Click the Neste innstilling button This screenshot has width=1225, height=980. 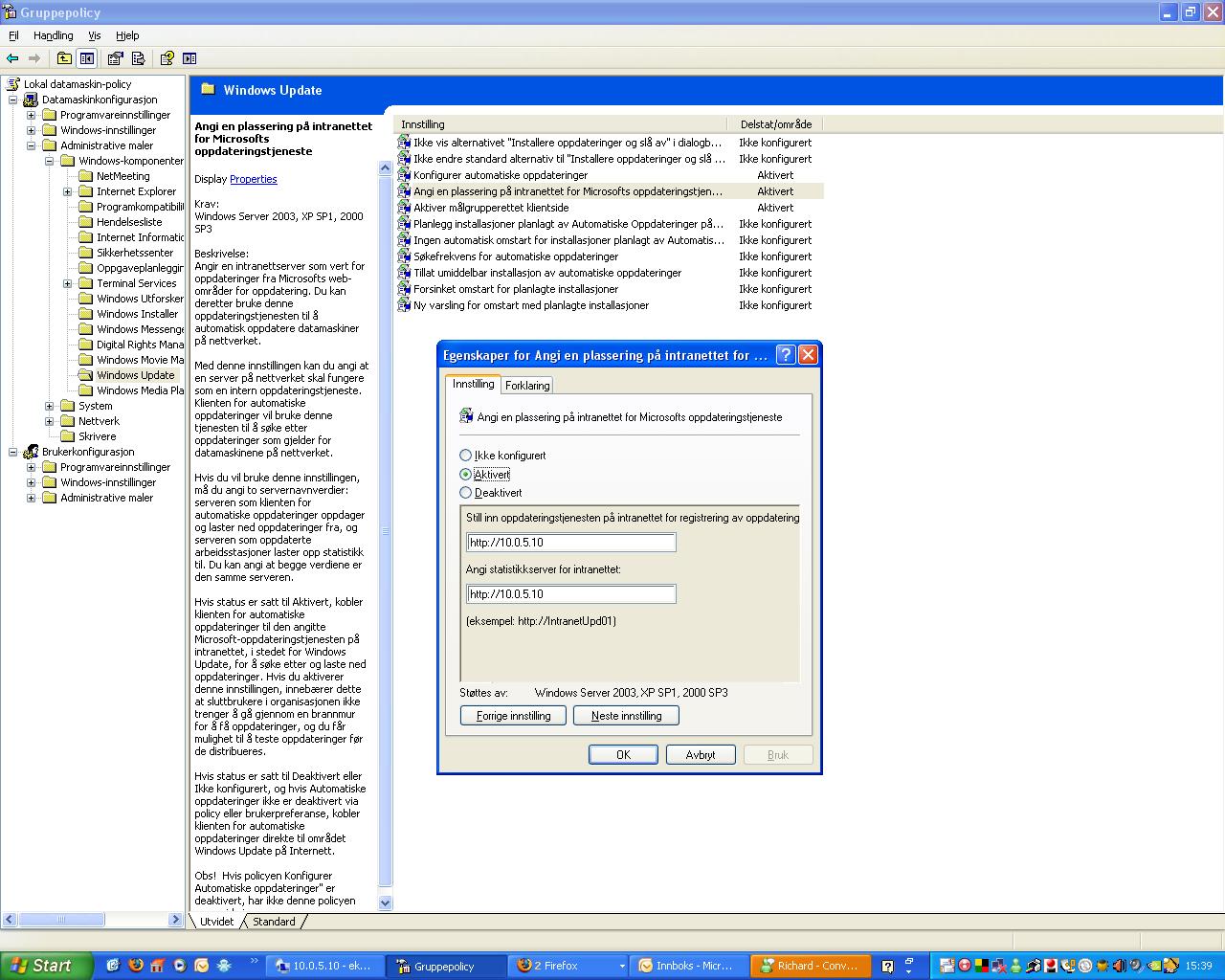pos(626,716)
